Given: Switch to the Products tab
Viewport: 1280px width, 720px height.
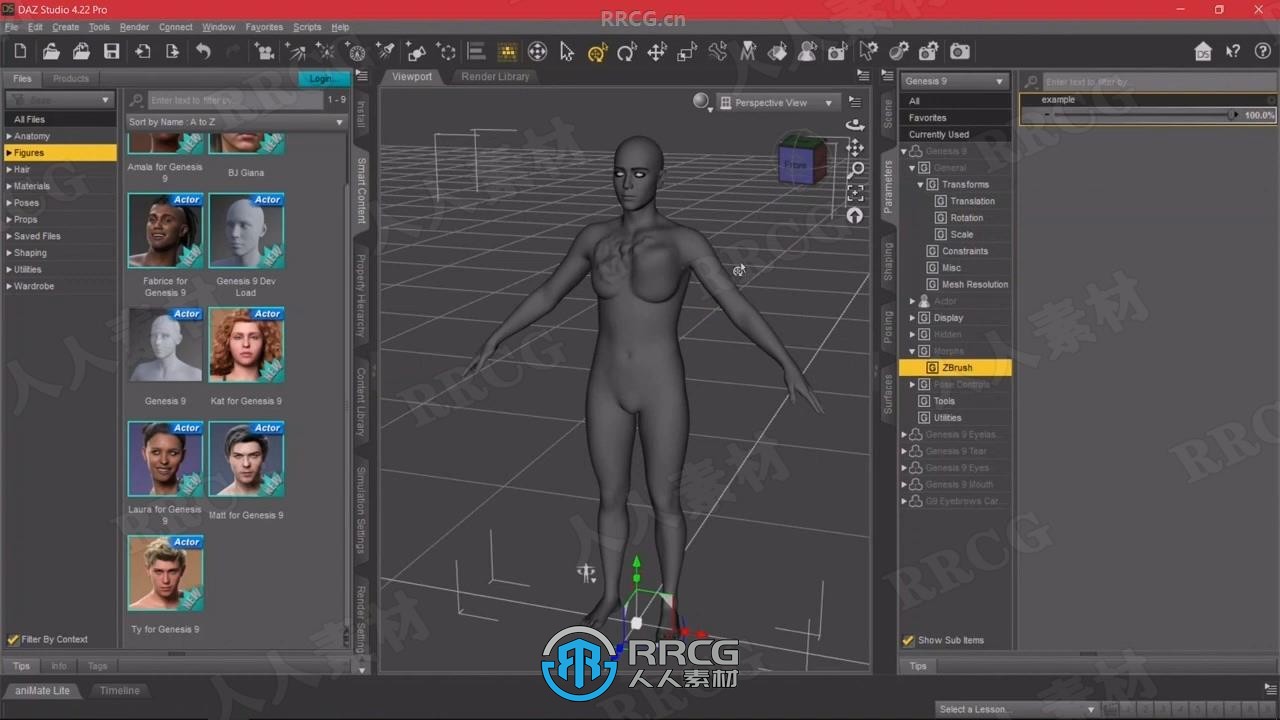Looking at the screenshot, I should [x=71, y=78].
